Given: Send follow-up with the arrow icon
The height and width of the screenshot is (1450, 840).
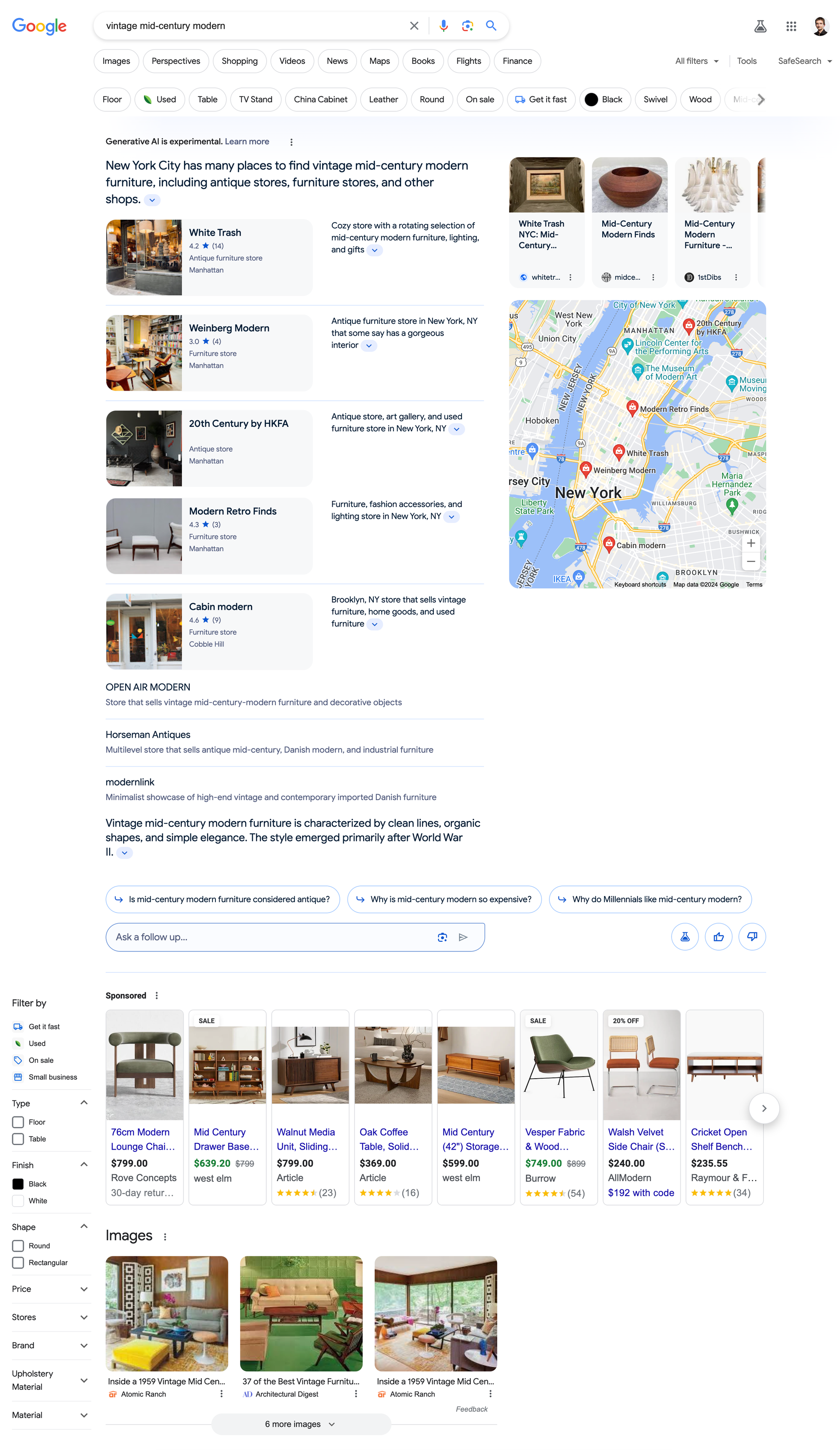Looking at the screenshot, I should coord(463,937).
